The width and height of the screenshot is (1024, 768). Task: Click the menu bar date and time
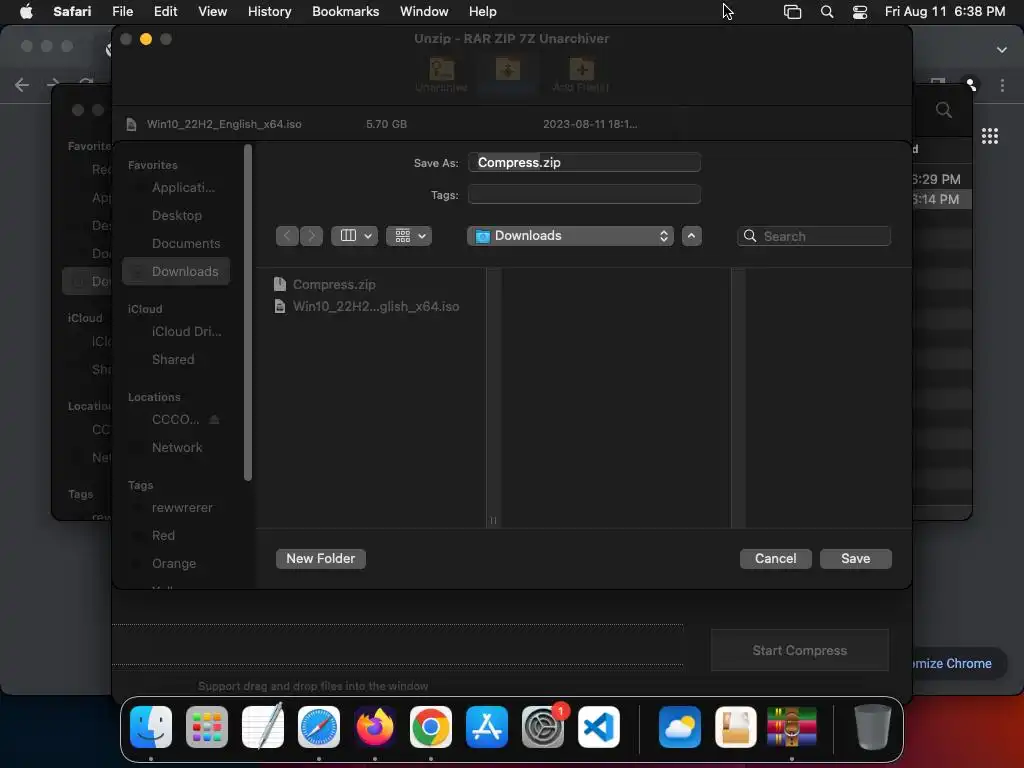click(944, 12)
